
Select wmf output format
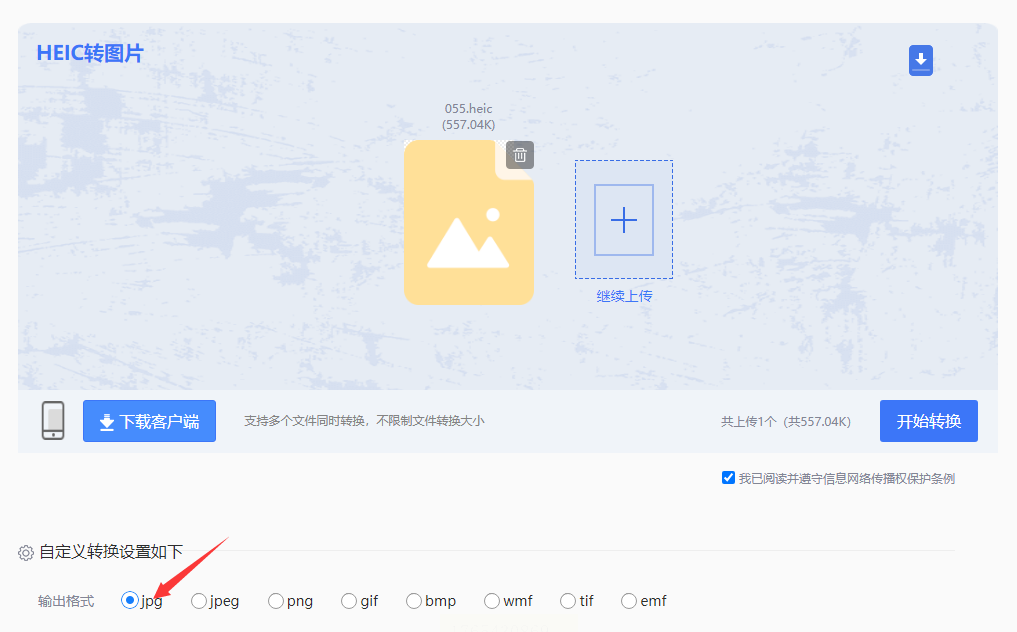click(x=492, y=601)
